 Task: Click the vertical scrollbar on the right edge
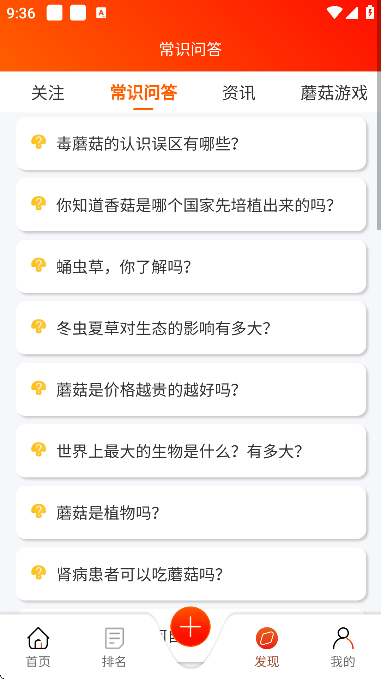379,173
